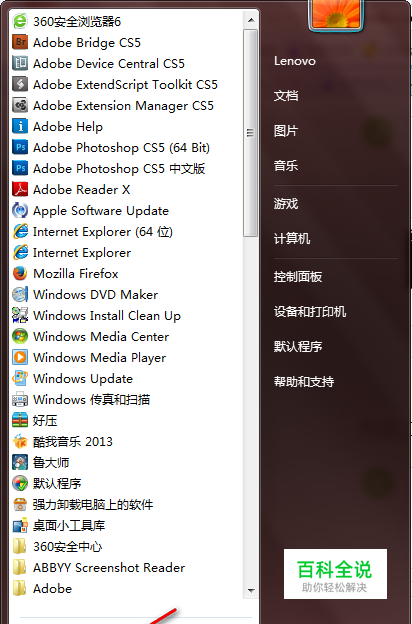Open 默认程序 icon in the program list
Viewport: 412px width, 624px height.
[20, 484]
